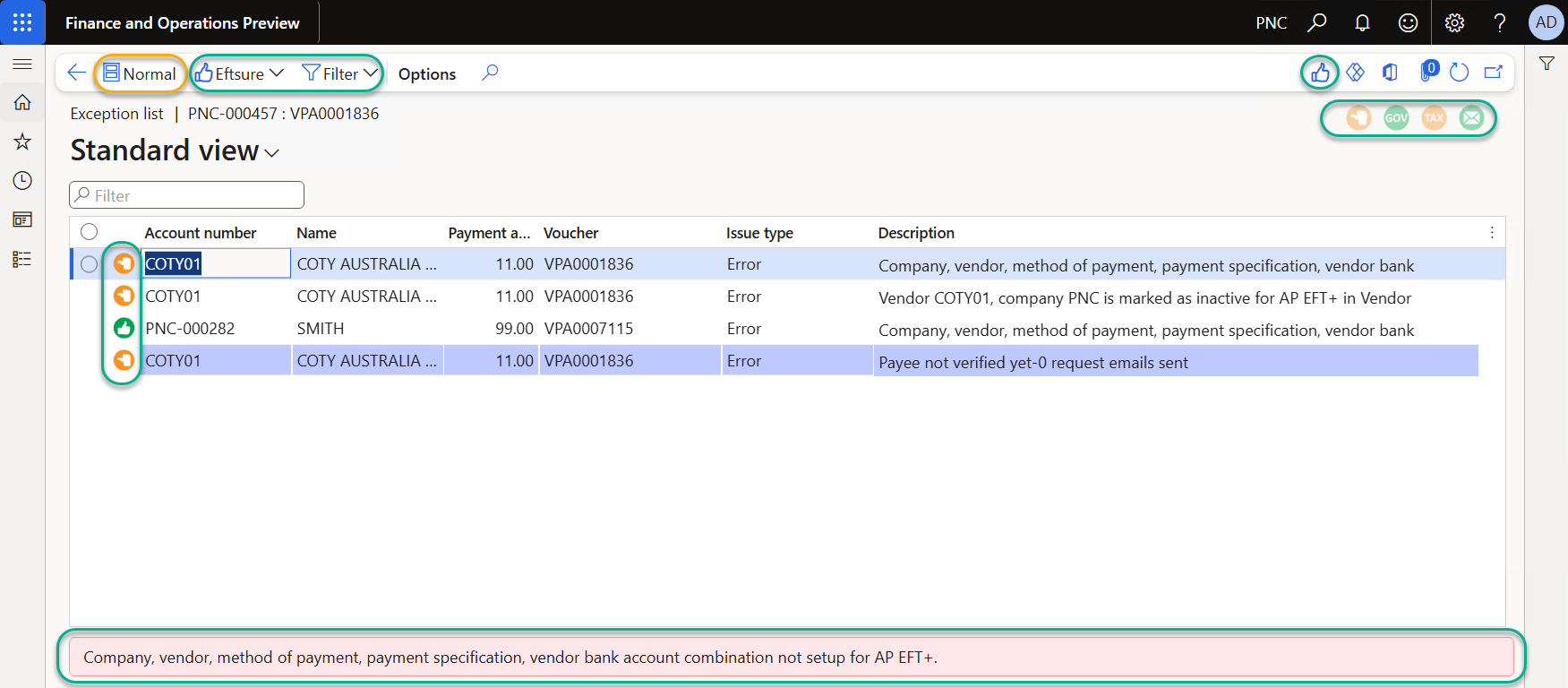Image resolution: width=1568 pixels, height=688 pixels.
Task: Expand the Filter dropdown in action bar
Action: [340, 73]
